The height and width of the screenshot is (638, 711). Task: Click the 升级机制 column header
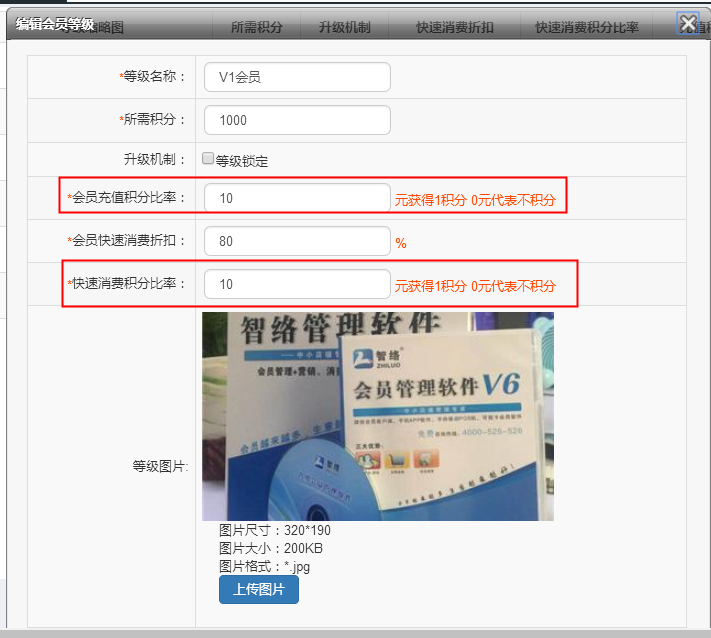[x=345, y=27]
